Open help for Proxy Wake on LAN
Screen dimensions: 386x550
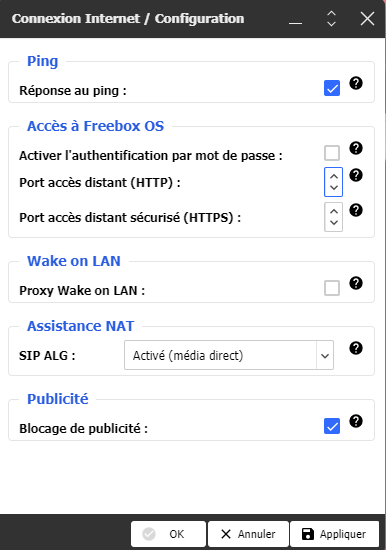356,283
